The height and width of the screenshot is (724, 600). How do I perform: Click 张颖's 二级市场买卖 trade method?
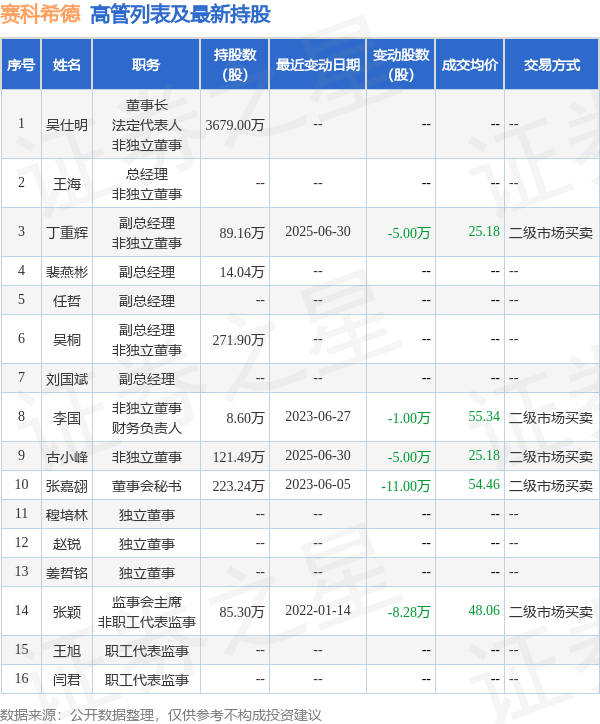pos(551,612)
